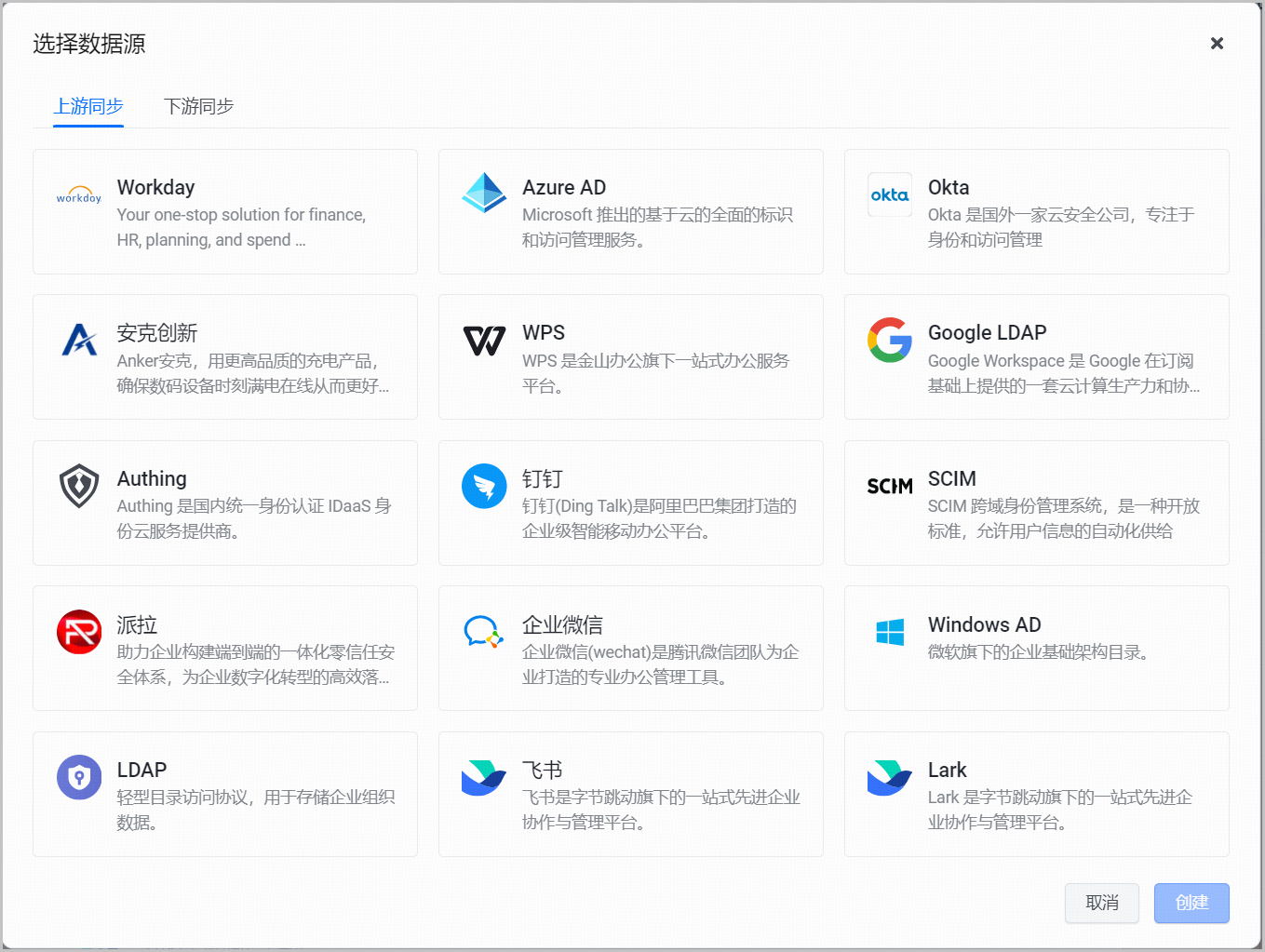The width and height of the screenshot is (1265, 952).
Task: Click the Authing IDaaS description text
Action: coord(254,518)
